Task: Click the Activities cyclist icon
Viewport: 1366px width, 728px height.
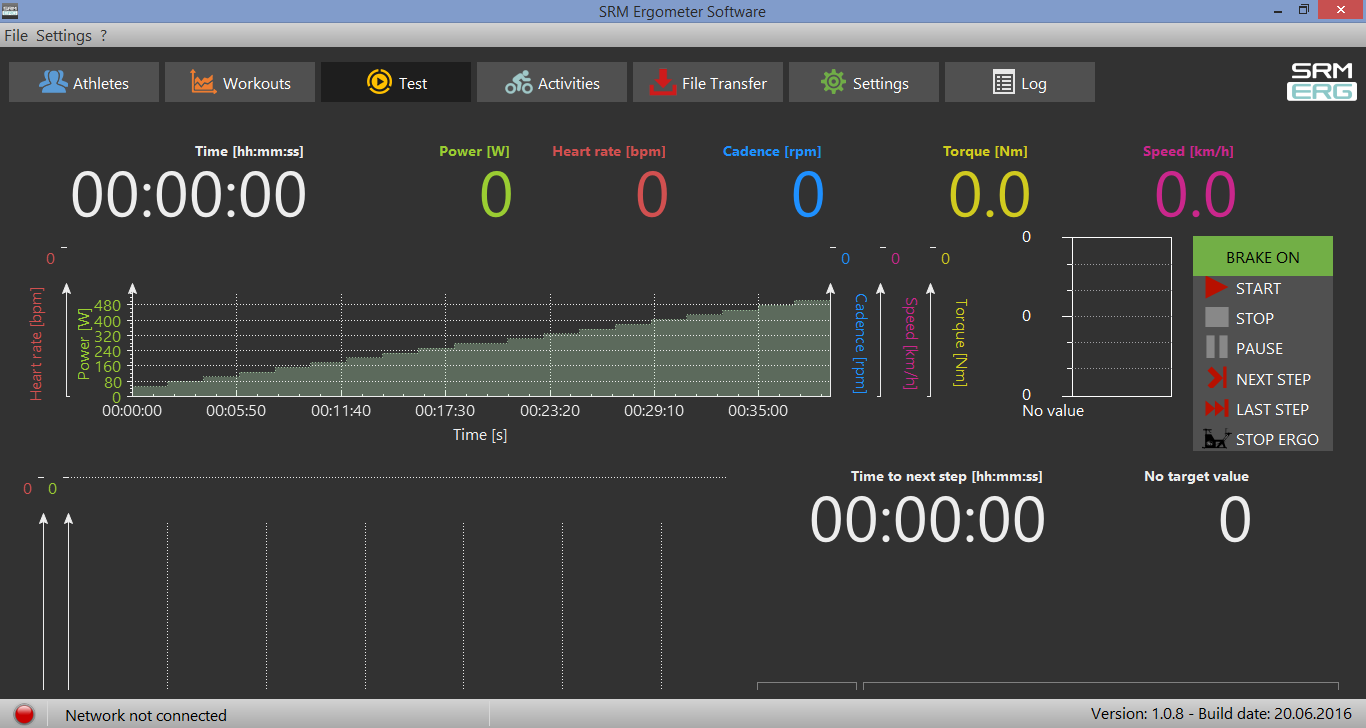Action: pyautogui.click(x=518, y=82)
